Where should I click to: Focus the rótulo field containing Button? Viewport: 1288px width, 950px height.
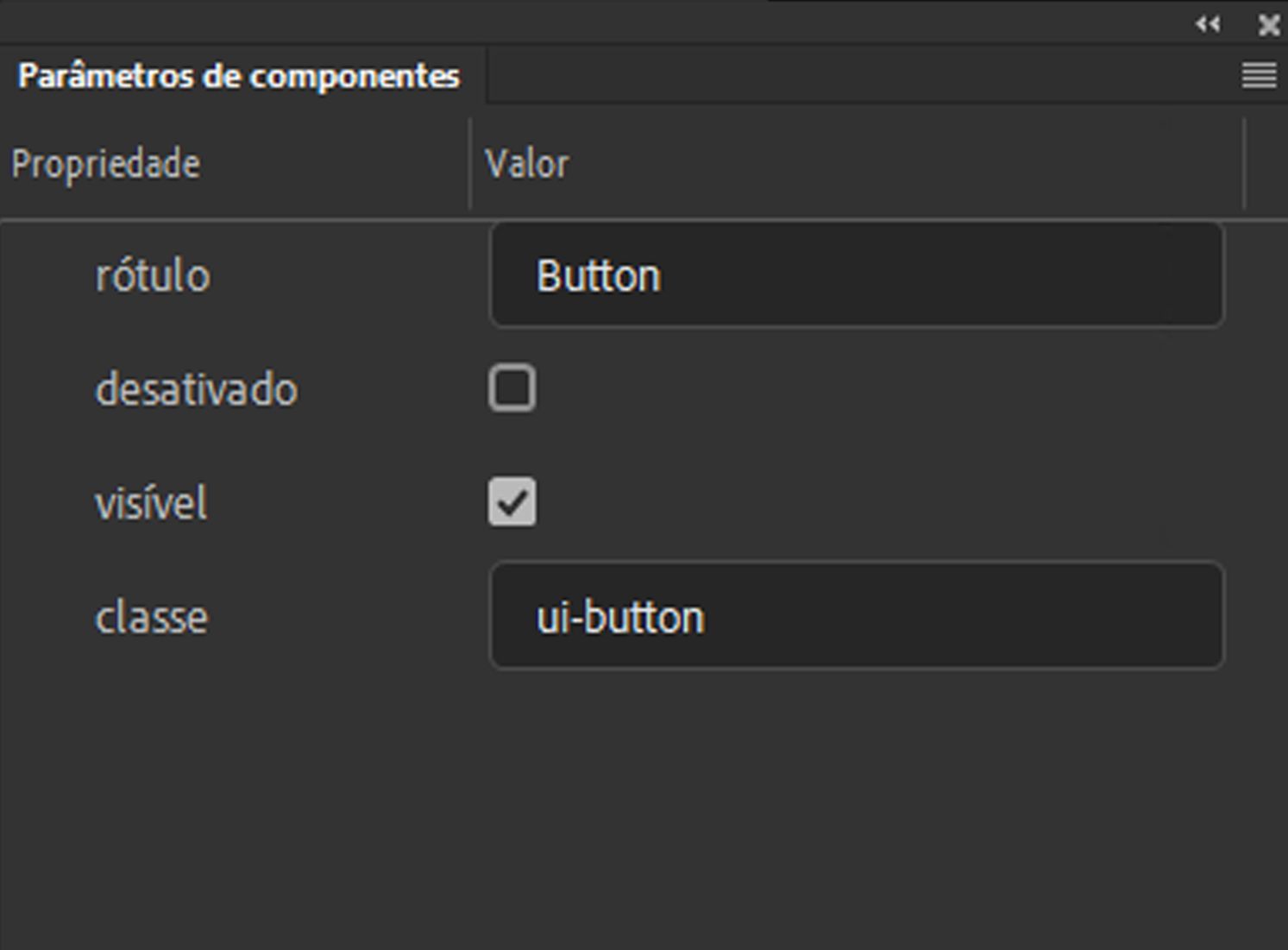pos(856,276)
